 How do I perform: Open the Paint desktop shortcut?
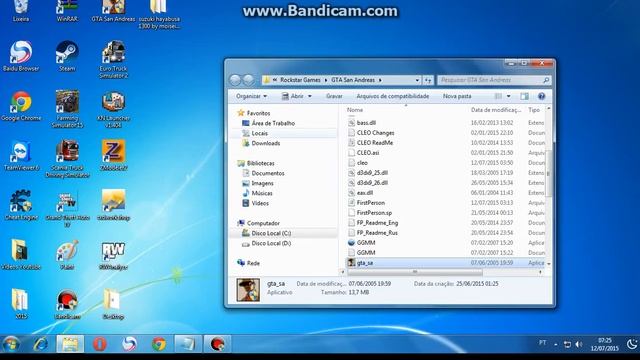pyautogui.click(x=67, y=255)
